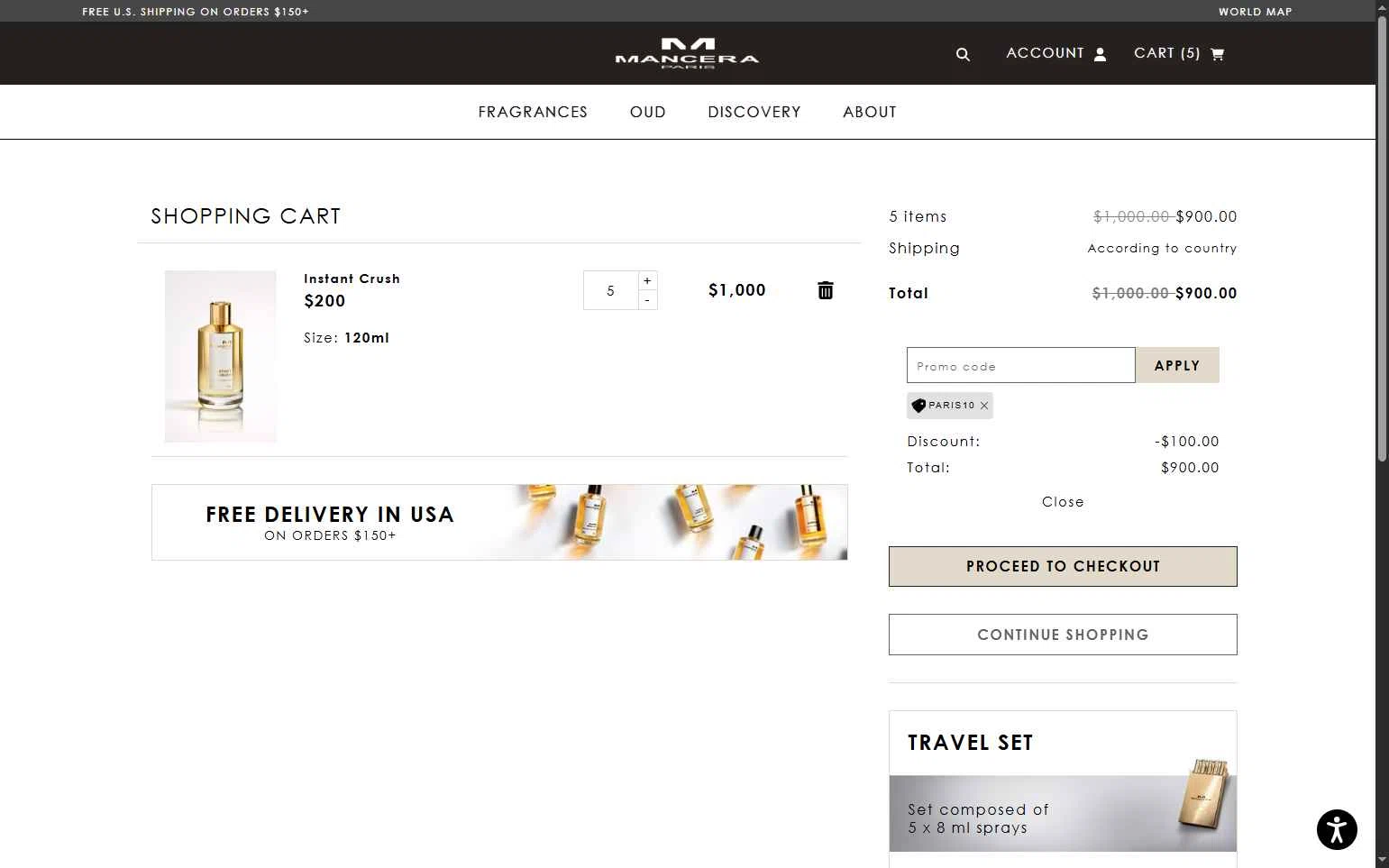Click the -$100.00 discount value

coord(1186,442)
